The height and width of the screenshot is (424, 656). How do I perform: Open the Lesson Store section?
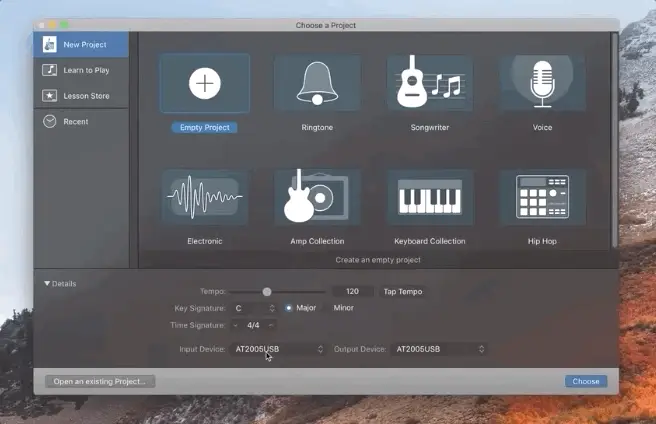coord(81,95)
